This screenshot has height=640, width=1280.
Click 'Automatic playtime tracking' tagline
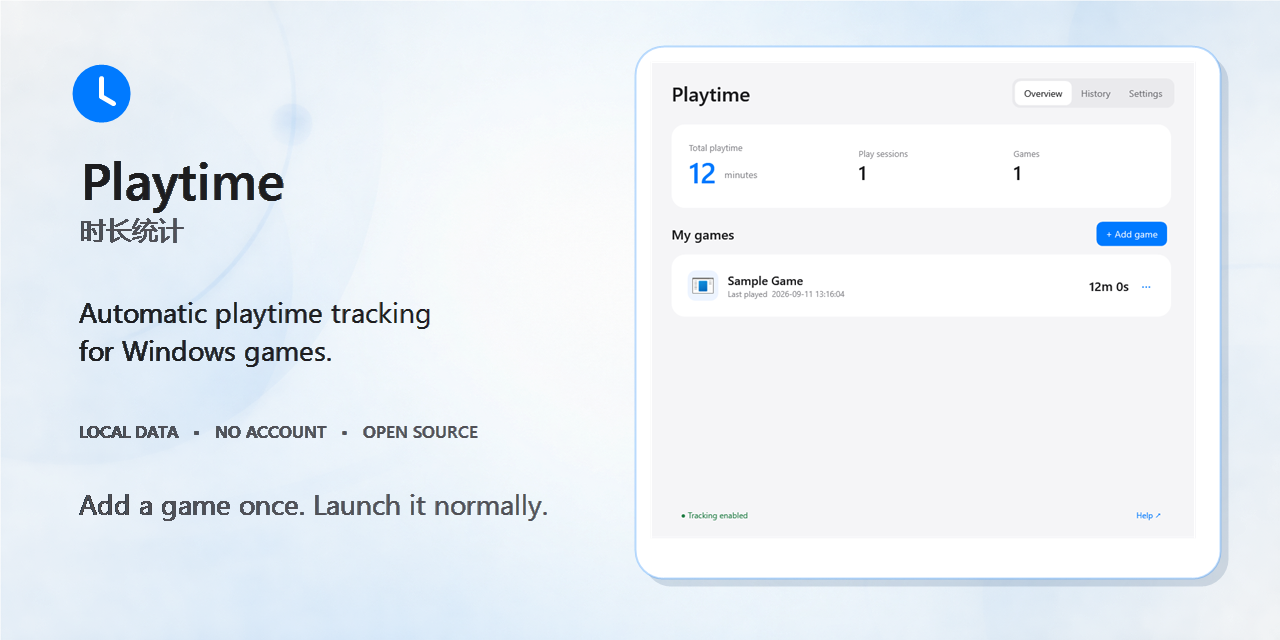point(255,314)
